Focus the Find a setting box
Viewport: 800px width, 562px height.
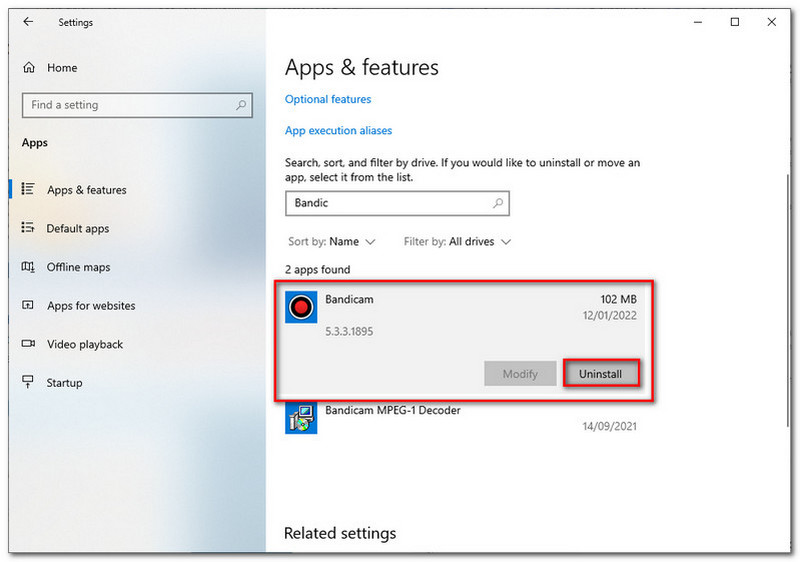[x=137, y=105]
